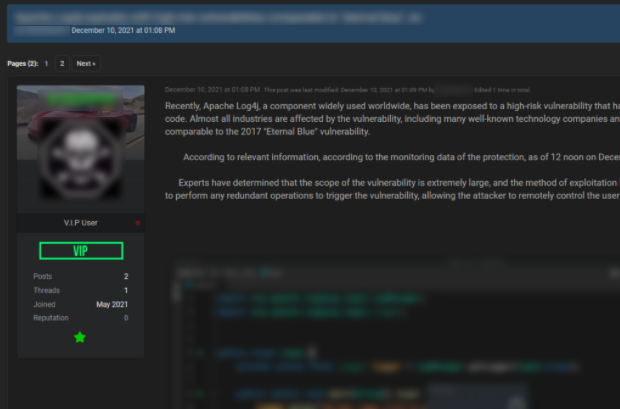
Task: Click the green reputation star
Action: click(80, 337)
